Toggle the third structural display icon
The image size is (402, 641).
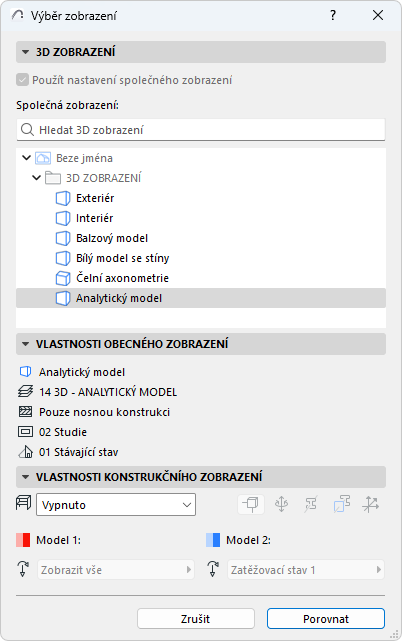[x=311, y=504]
